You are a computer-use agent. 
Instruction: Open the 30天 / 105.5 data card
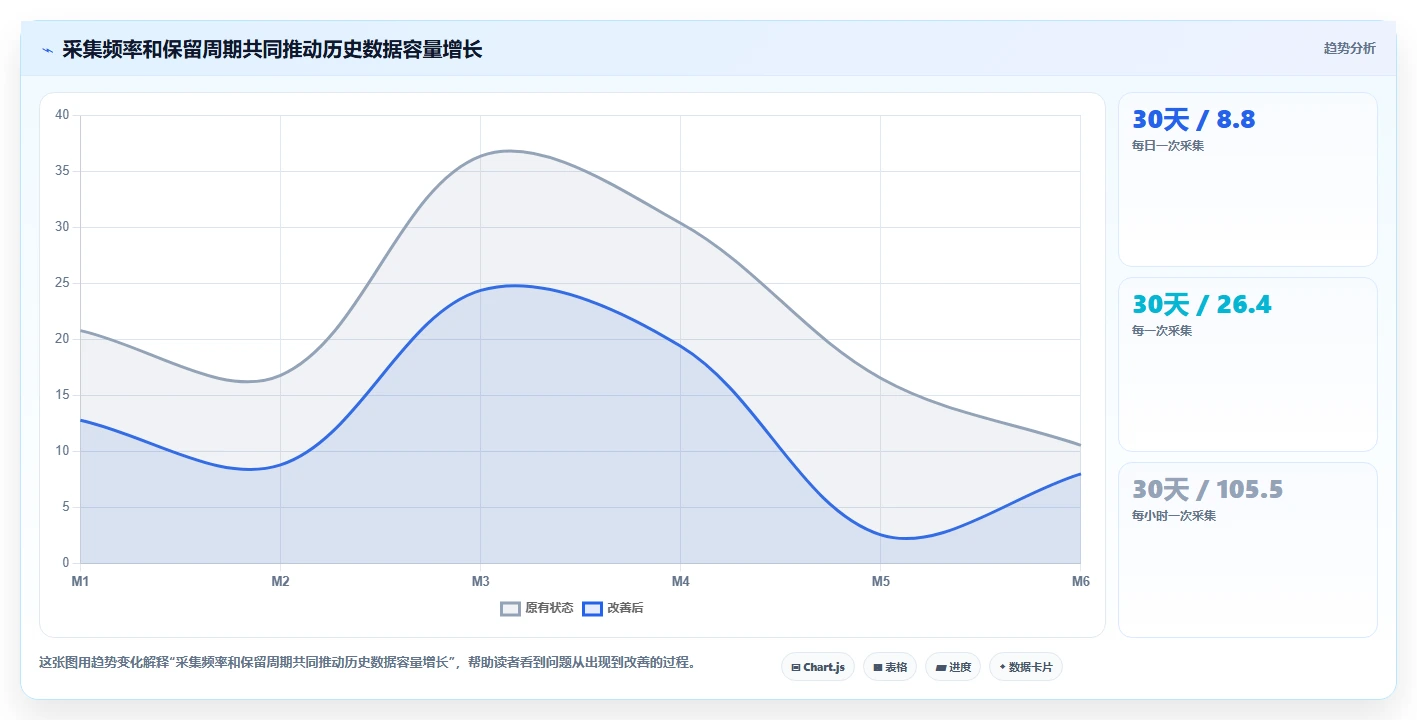(x=1247, y=549)
